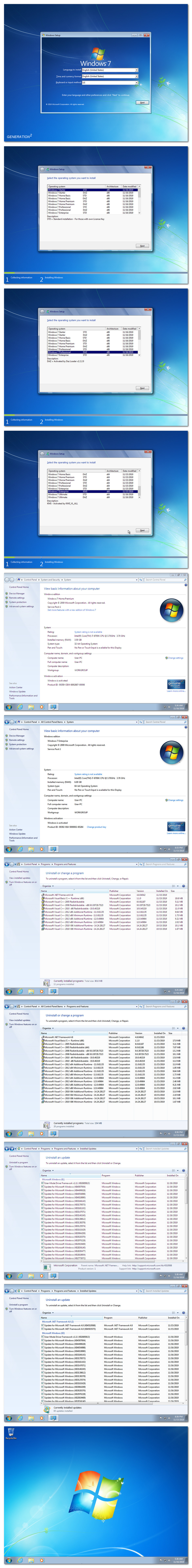Image resolution: width=192 pixels, height=1568 pixels.
Task: Click "Change product key" in the Enterprise System window
Action: 96,827
